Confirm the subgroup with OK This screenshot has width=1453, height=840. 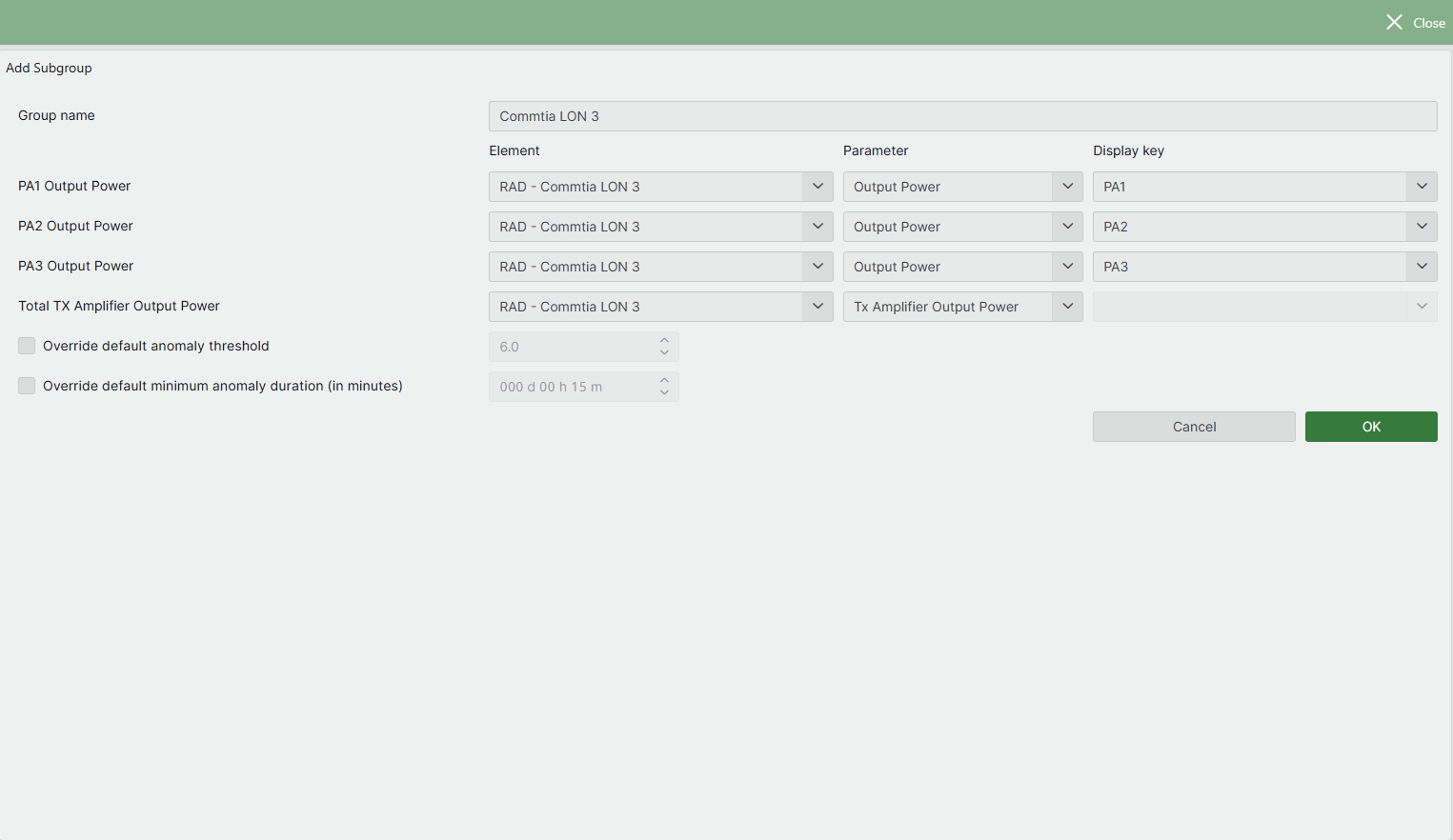[1371, 426]
